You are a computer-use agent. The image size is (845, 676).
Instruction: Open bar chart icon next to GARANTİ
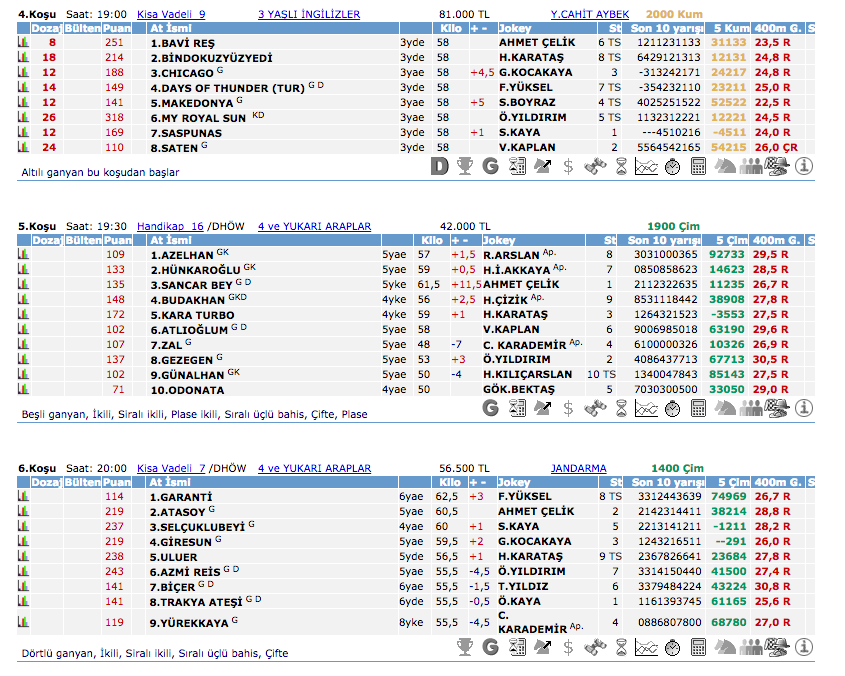point(23,496)
